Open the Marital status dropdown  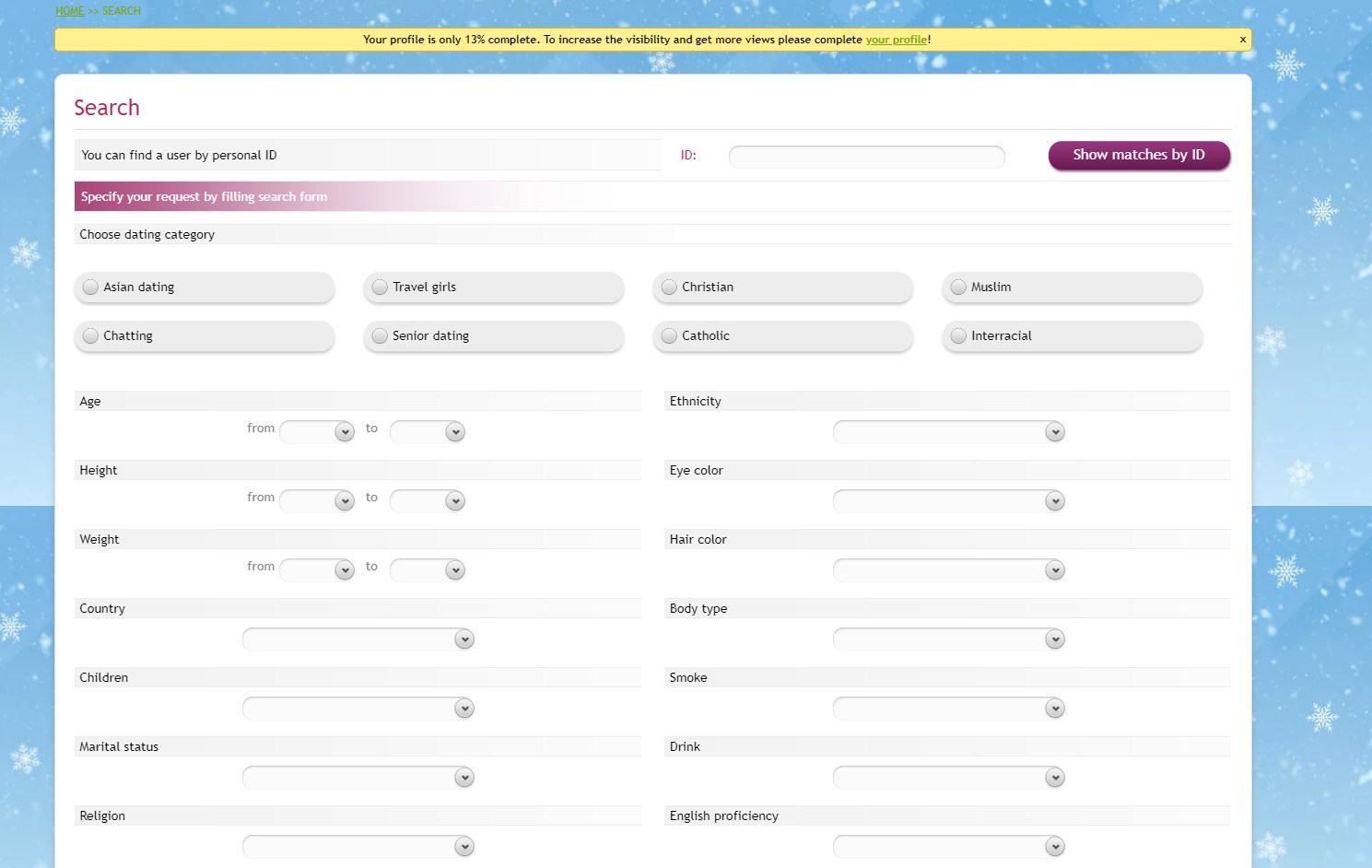(x=358, y=777)
